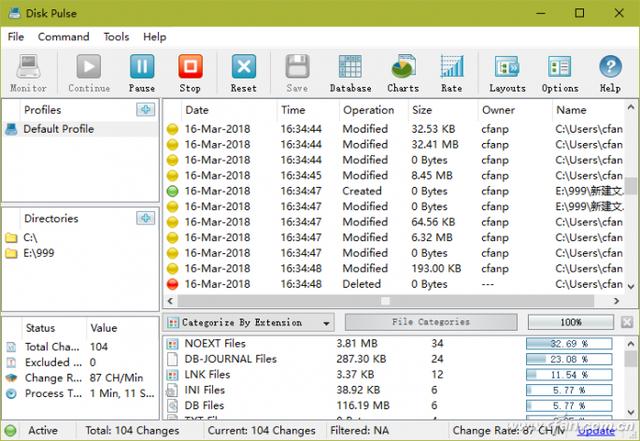Screen dimensions: 640x441
Task: Open the Options toolbar icon
Action: coord(560,67)
